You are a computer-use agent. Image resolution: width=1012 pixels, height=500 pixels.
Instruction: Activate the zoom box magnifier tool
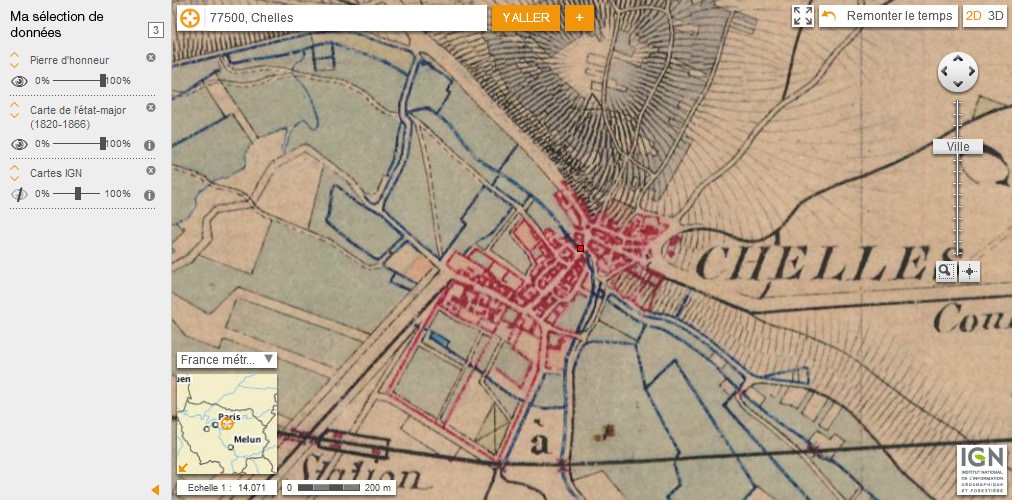pos(946,272)
